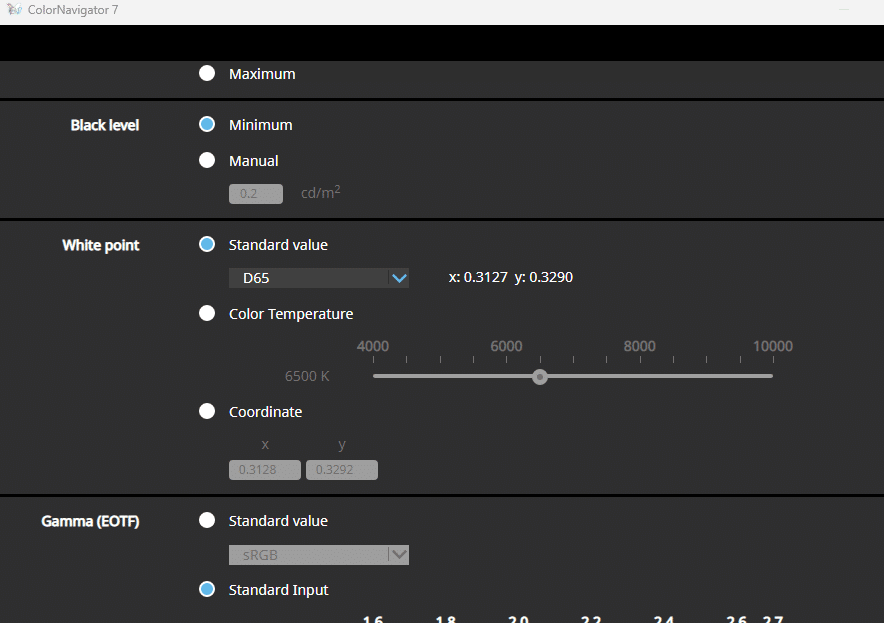The image size is (884, 623).
Task: Choose the Coordinate white point option
Action: [x=207, y=411]
